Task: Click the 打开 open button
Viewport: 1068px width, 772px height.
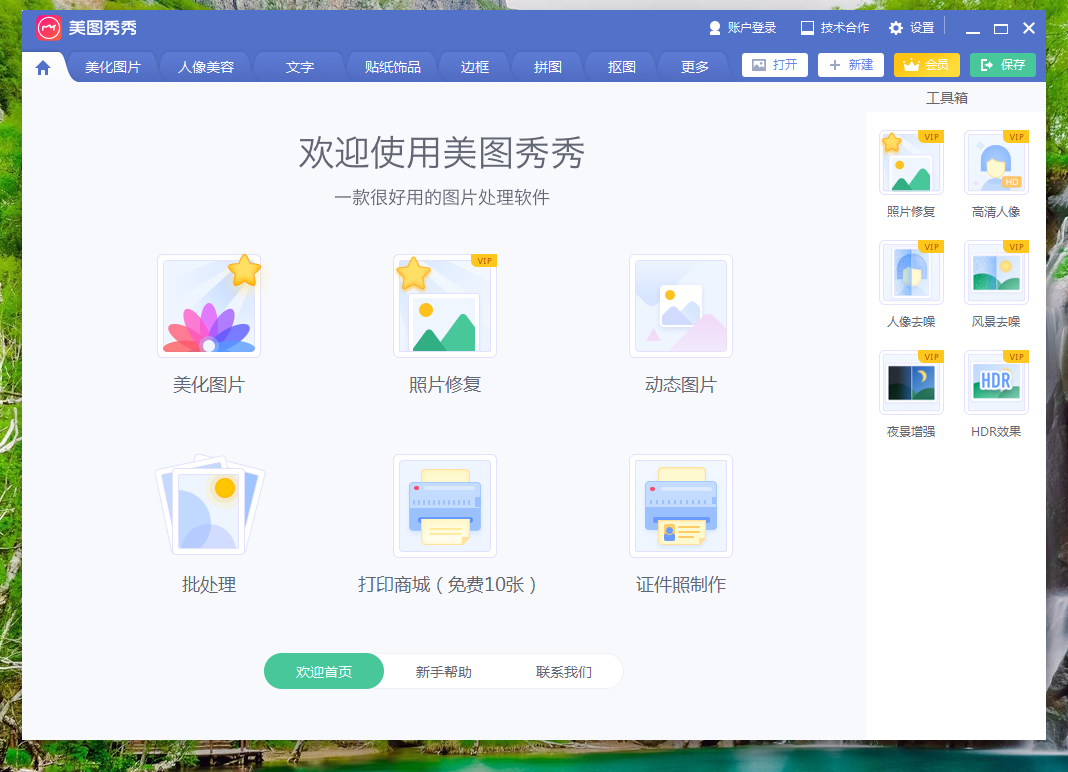Action: click(774, 64)
